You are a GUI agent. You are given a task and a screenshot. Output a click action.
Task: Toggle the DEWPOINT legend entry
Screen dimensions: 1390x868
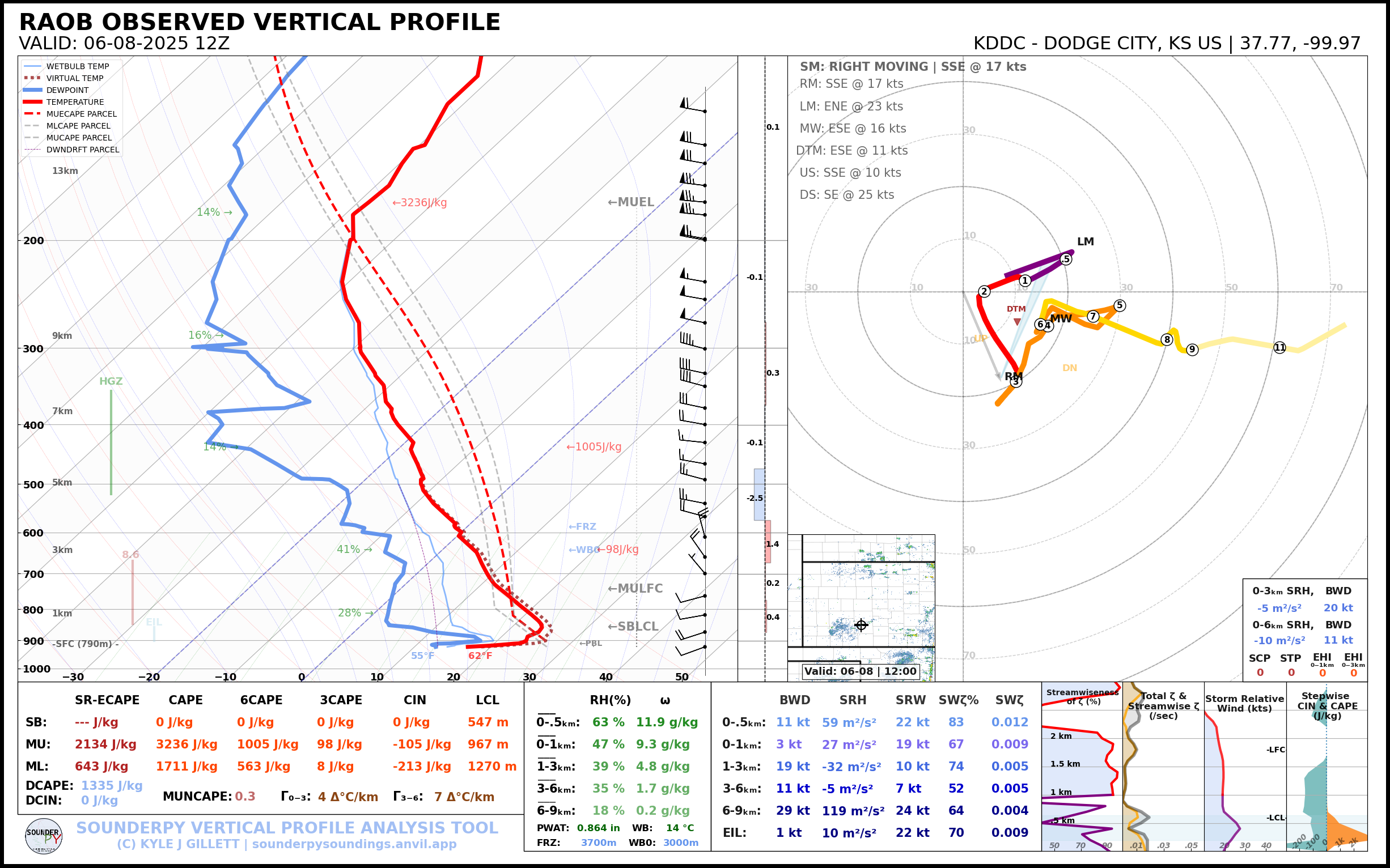tap(67, 90)
